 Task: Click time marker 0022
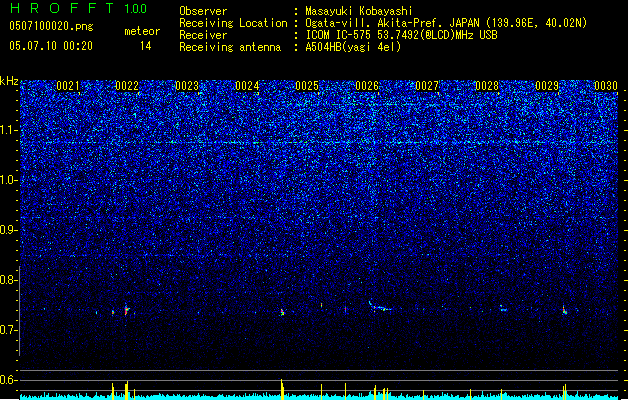127,86
